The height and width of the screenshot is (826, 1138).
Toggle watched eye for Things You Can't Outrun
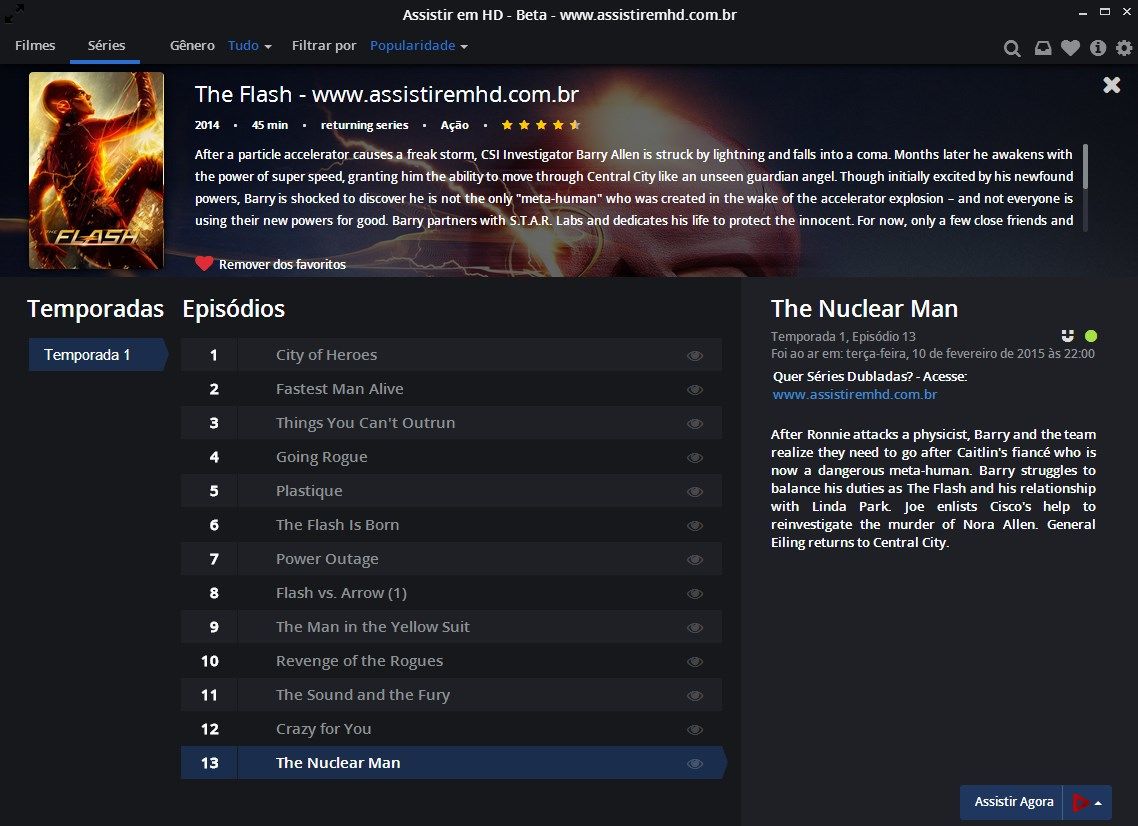coord(695,424)
